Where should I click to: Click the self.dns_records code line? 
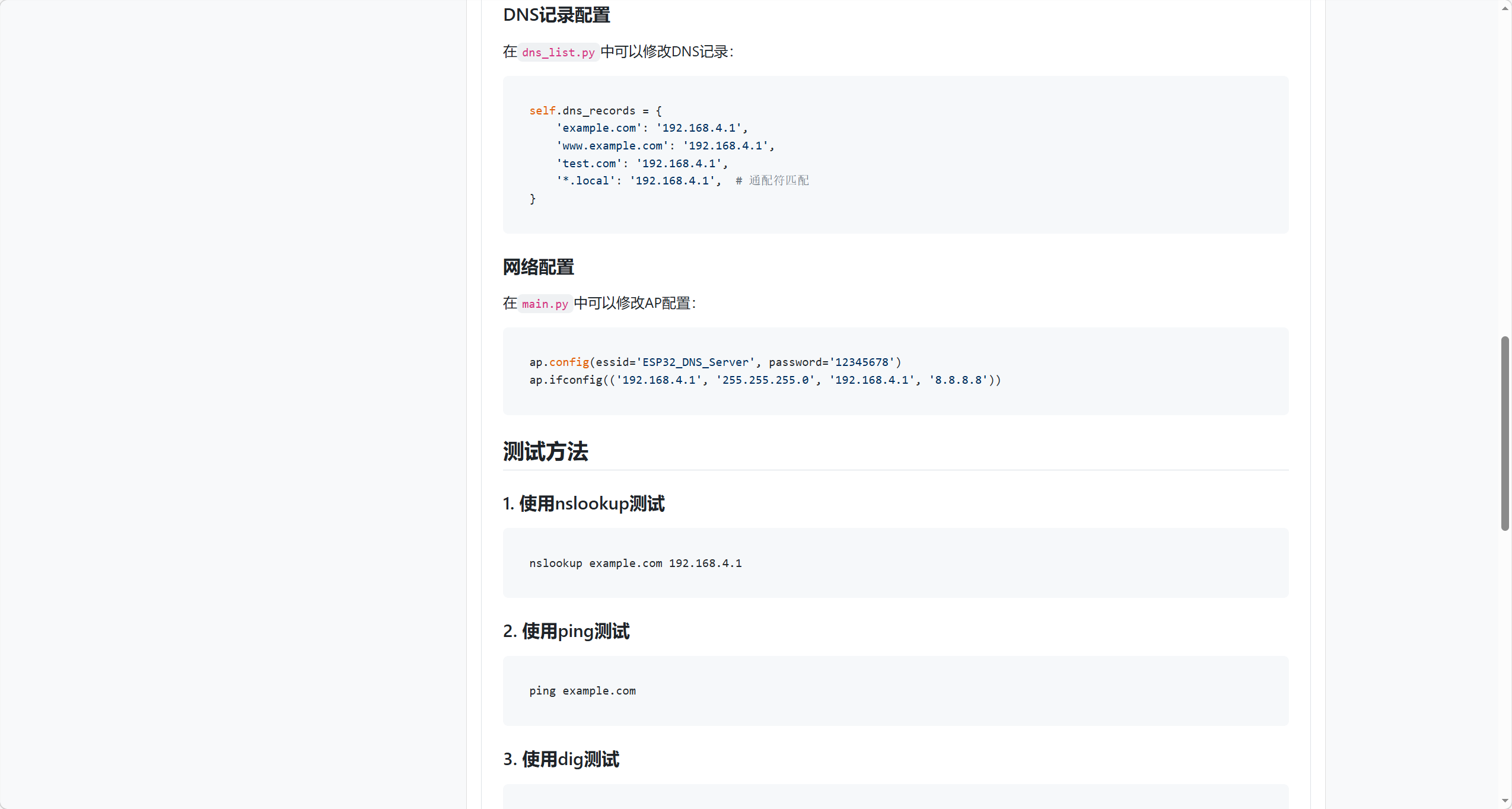tap(595, 110)
